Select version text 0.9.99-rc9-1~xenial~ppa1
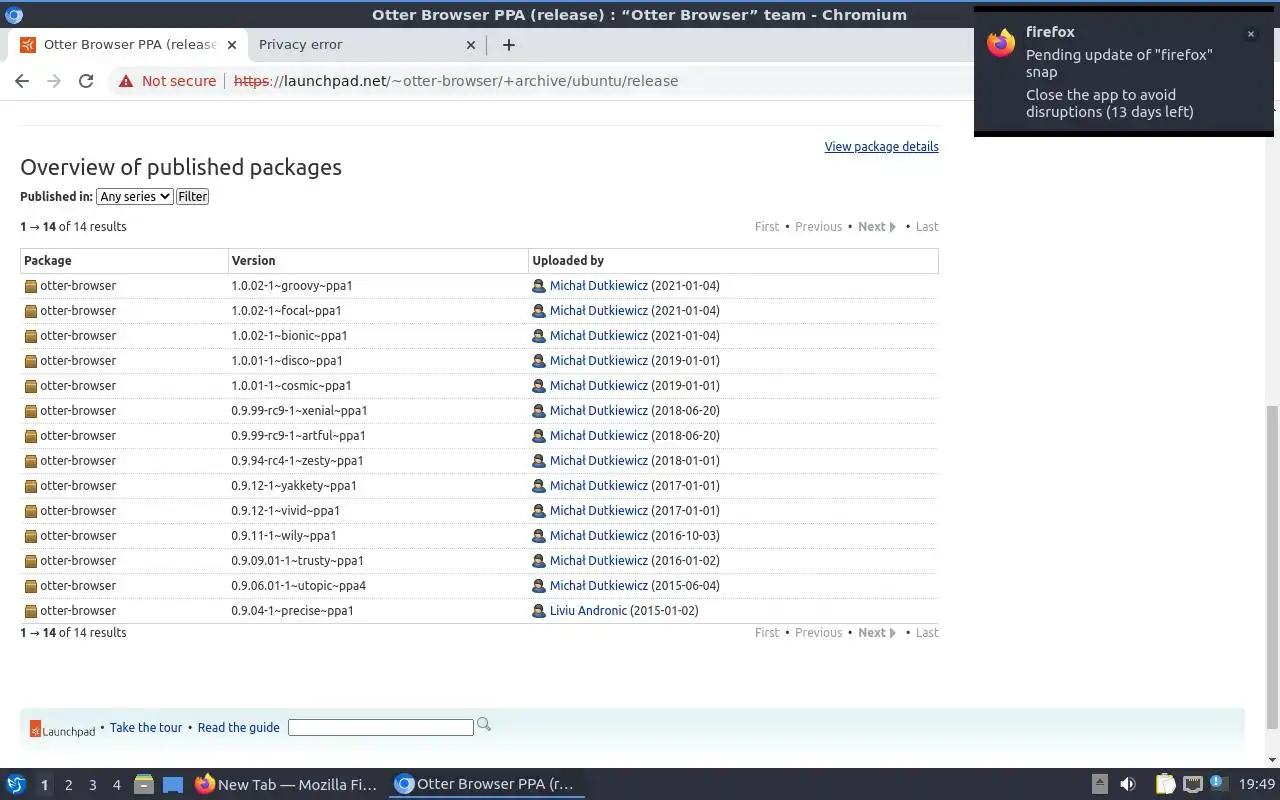Viewport: 1280px width, 800px height. pos(299,411)
